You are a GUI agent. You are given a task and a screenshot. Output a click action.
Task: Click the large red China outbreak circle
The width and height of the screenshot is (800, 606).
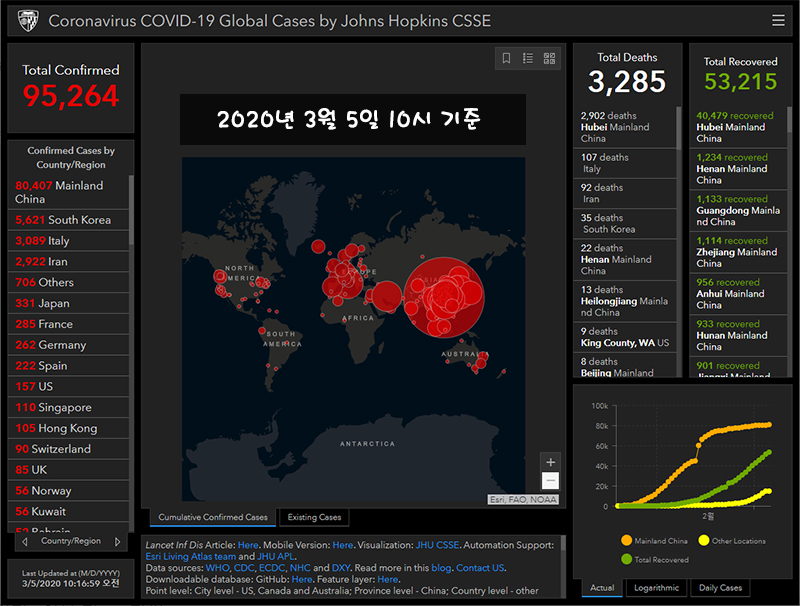[444, 297]
